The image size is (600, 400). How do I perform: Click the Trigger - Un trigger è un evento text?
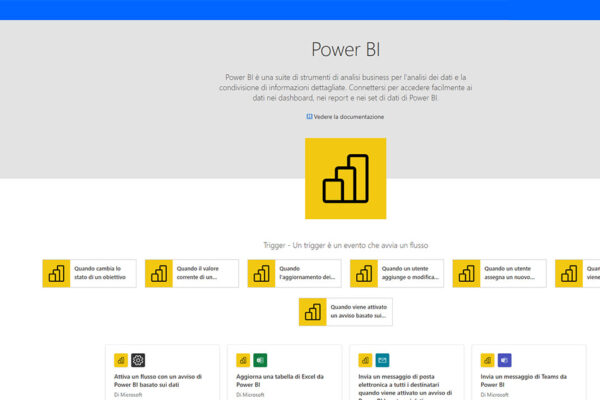pos(346,245)
